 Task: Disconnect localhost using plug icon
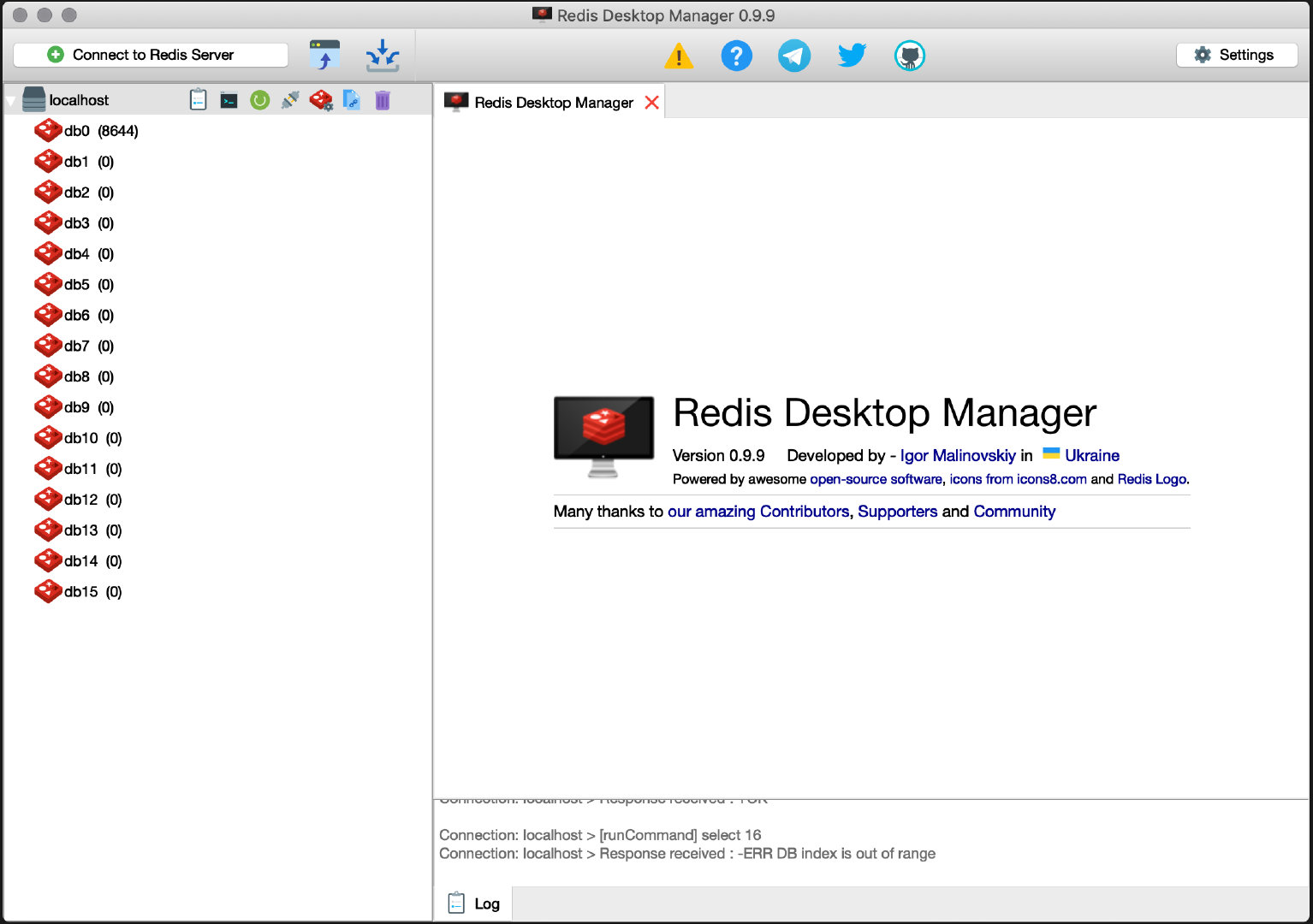click(290, 100)
